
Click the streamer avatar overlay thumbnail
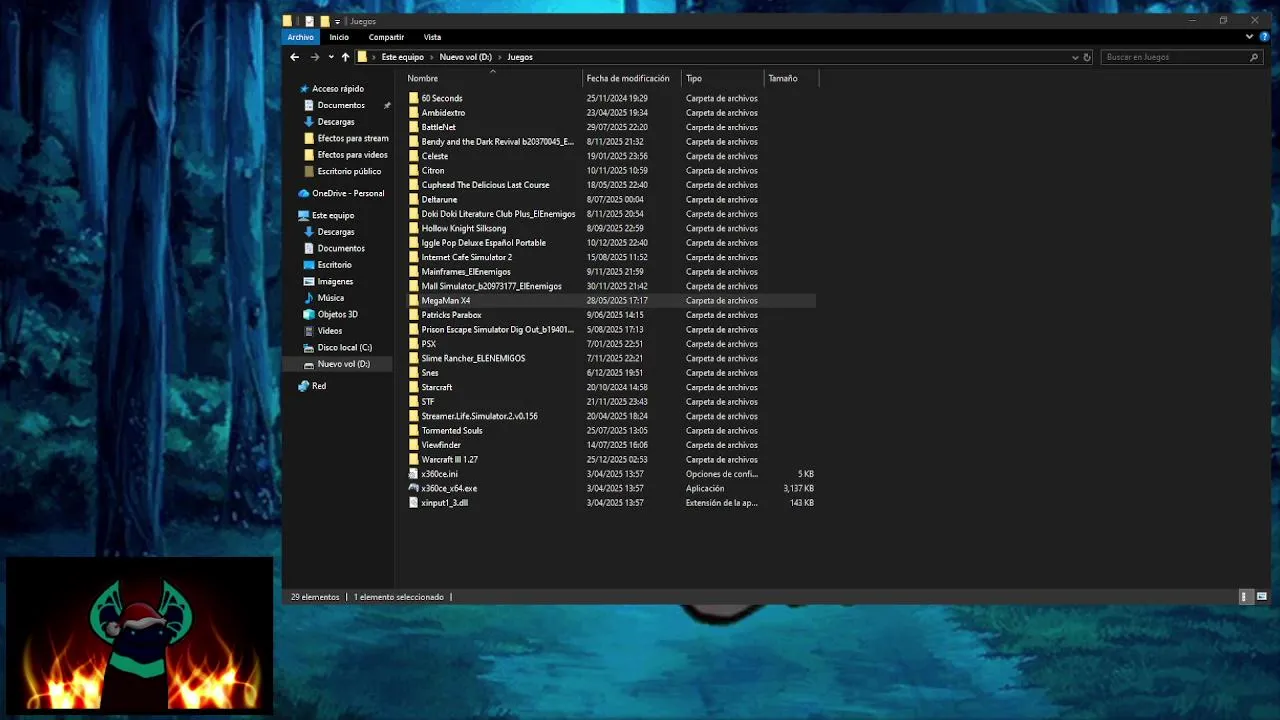(139, 636)
